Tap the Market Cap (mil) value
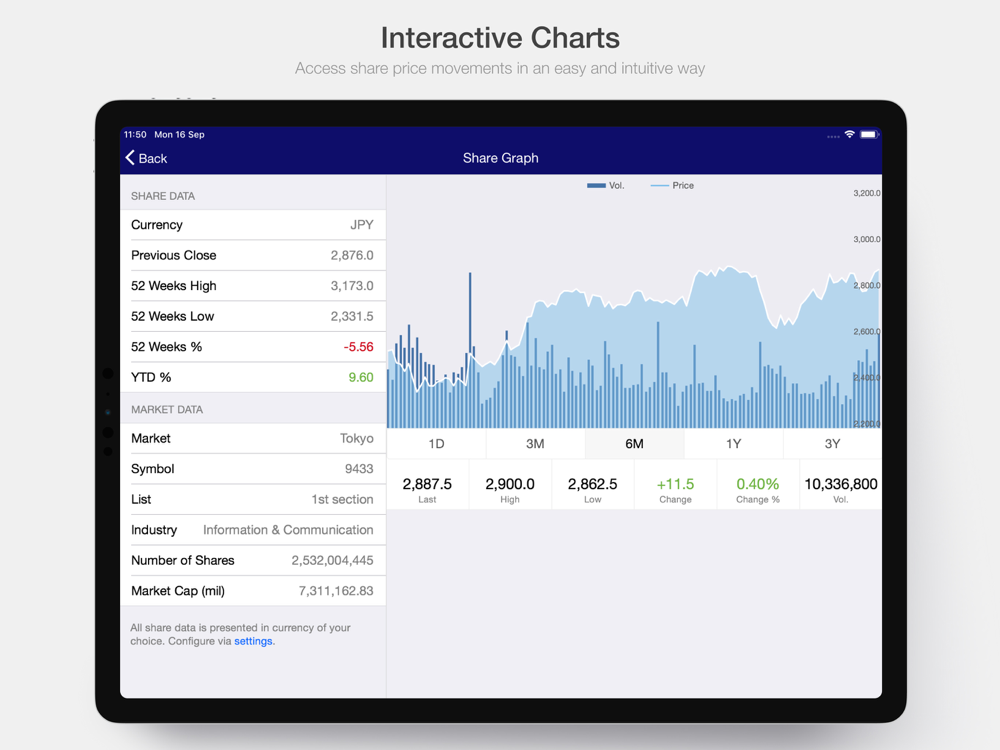Screen dimensions: 1000x750 [336, 591]
